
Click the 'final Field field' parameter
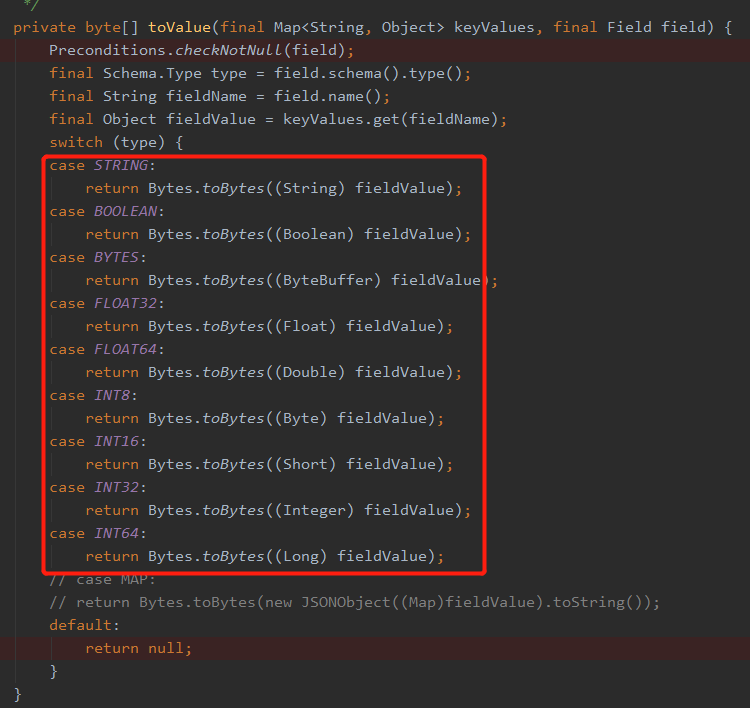[x=629, y=27]
